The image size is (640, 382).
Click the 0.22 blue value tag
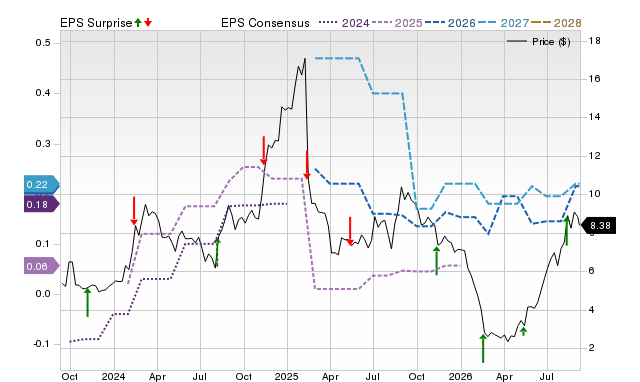pos(42,184)
